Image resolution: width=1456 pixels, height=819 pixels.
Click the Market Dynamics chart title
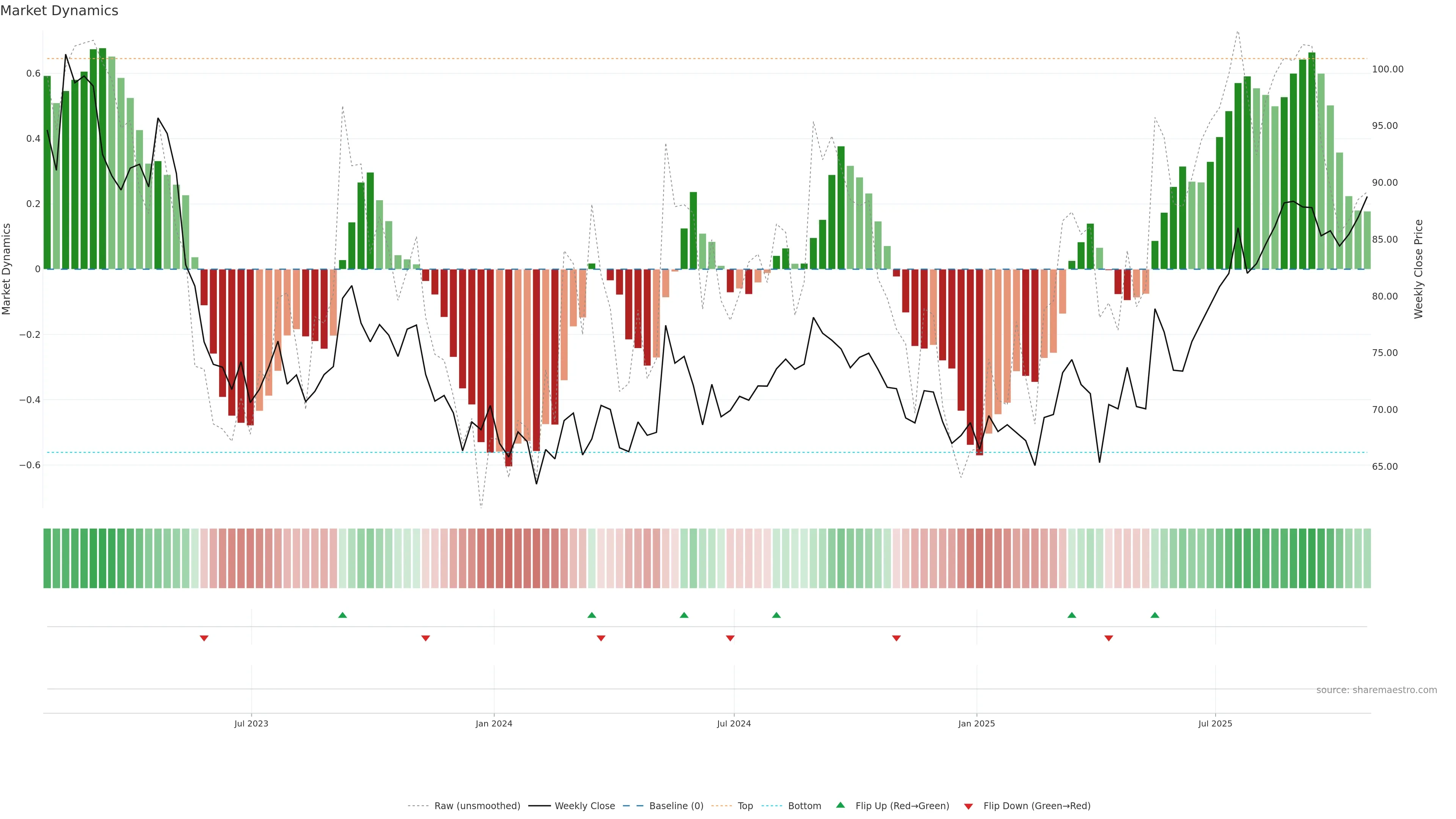(x=60, y=11)
